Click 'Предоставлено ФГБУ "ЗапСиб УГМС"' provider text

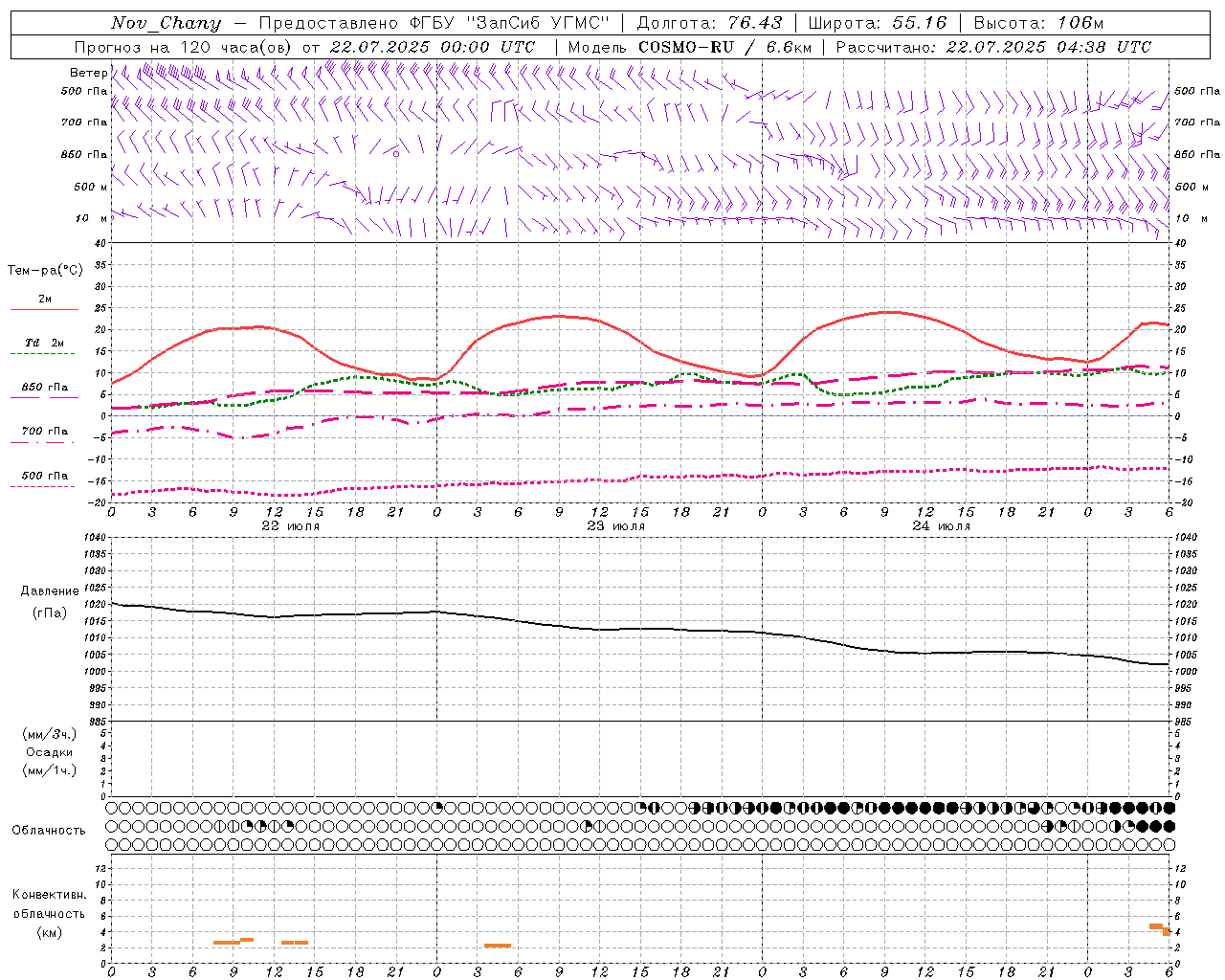(x=434, y=23)
